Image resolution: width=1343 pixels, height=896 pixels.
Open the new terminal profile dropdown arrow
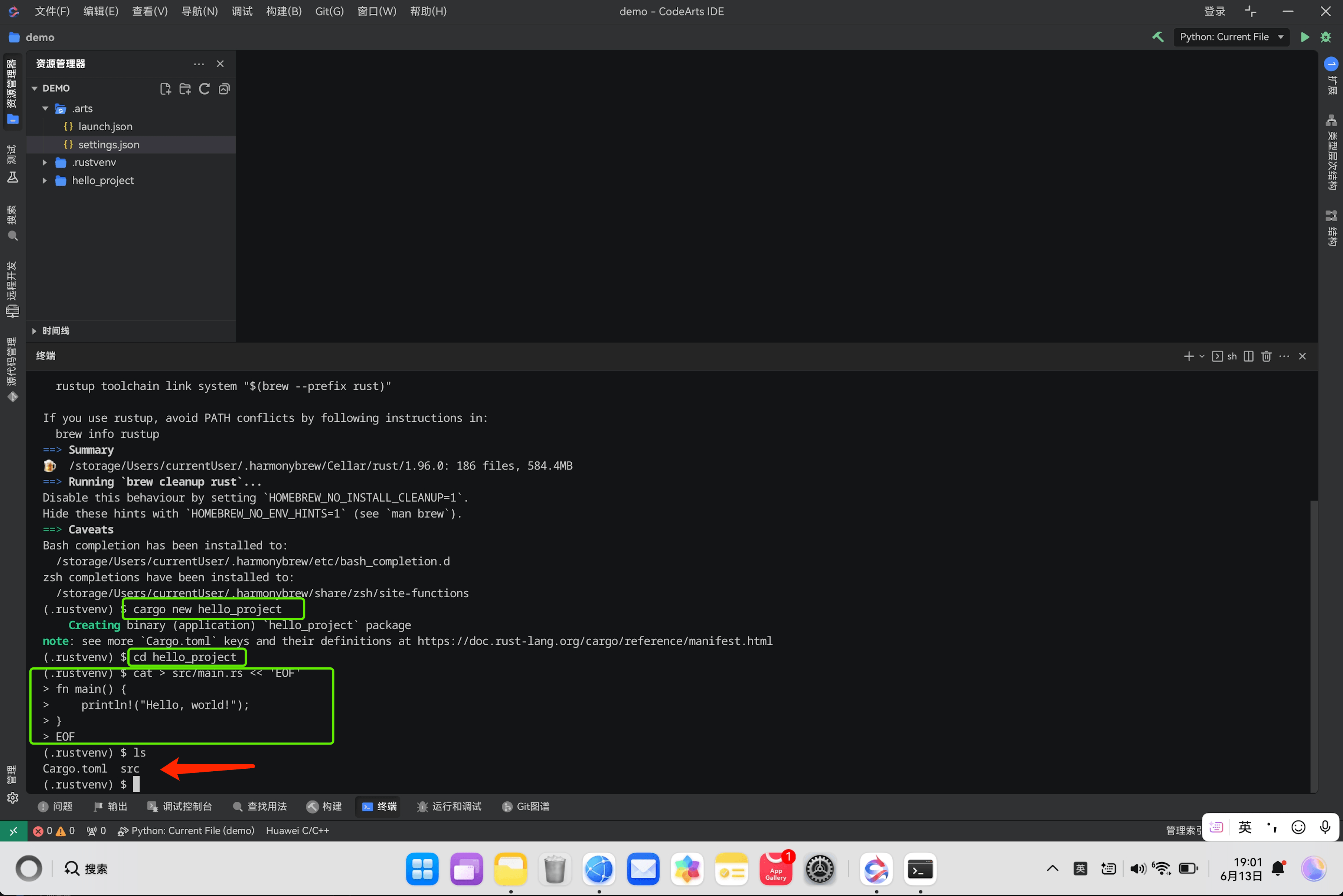tap(1202, 356)
